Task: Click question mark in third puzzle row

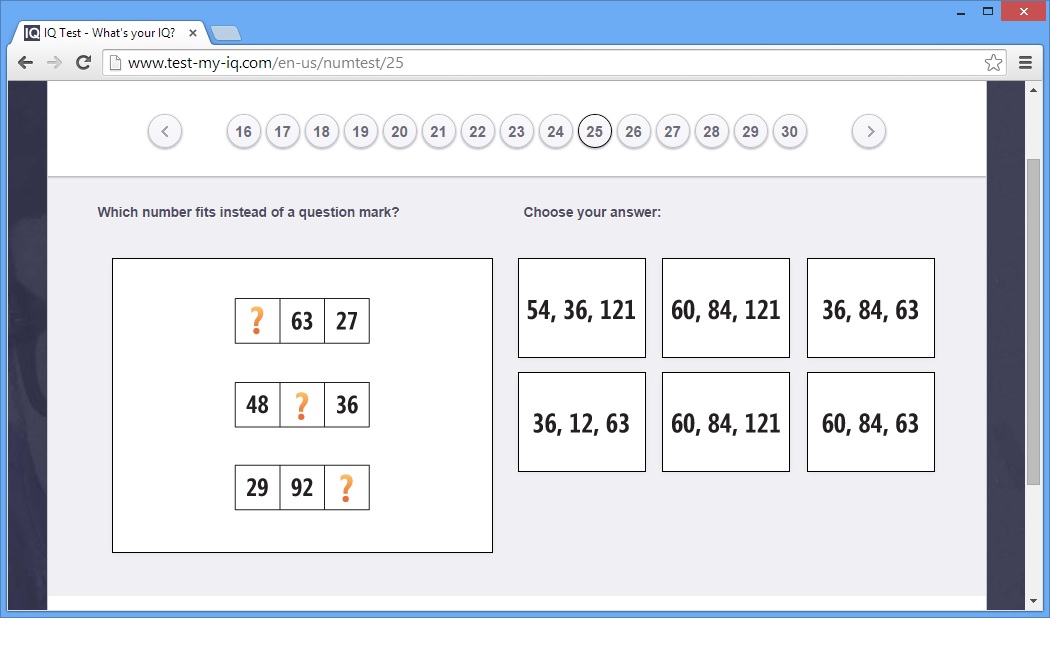Action: pyautogui.click(x=347, y=487)
